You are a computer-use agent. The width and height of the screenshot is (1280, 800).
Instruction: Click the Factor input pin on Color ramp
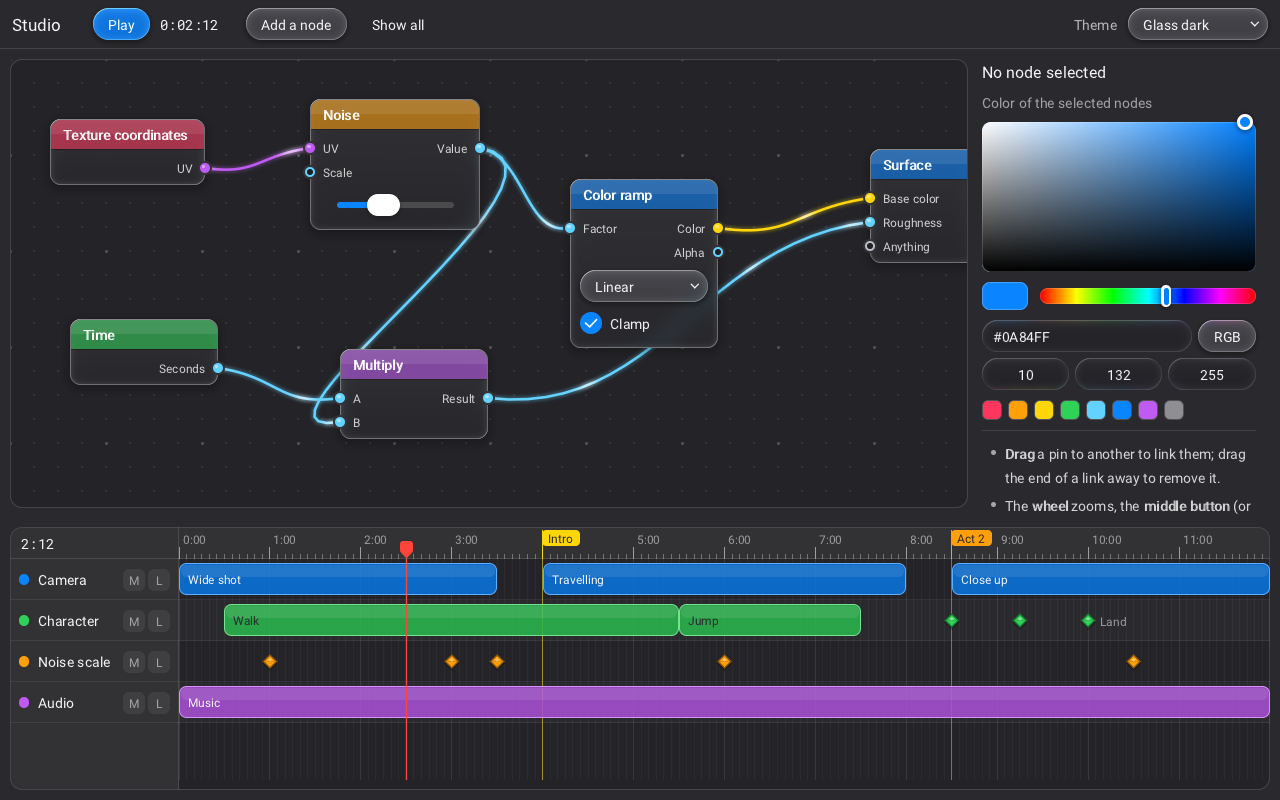[x=570, y=228]
